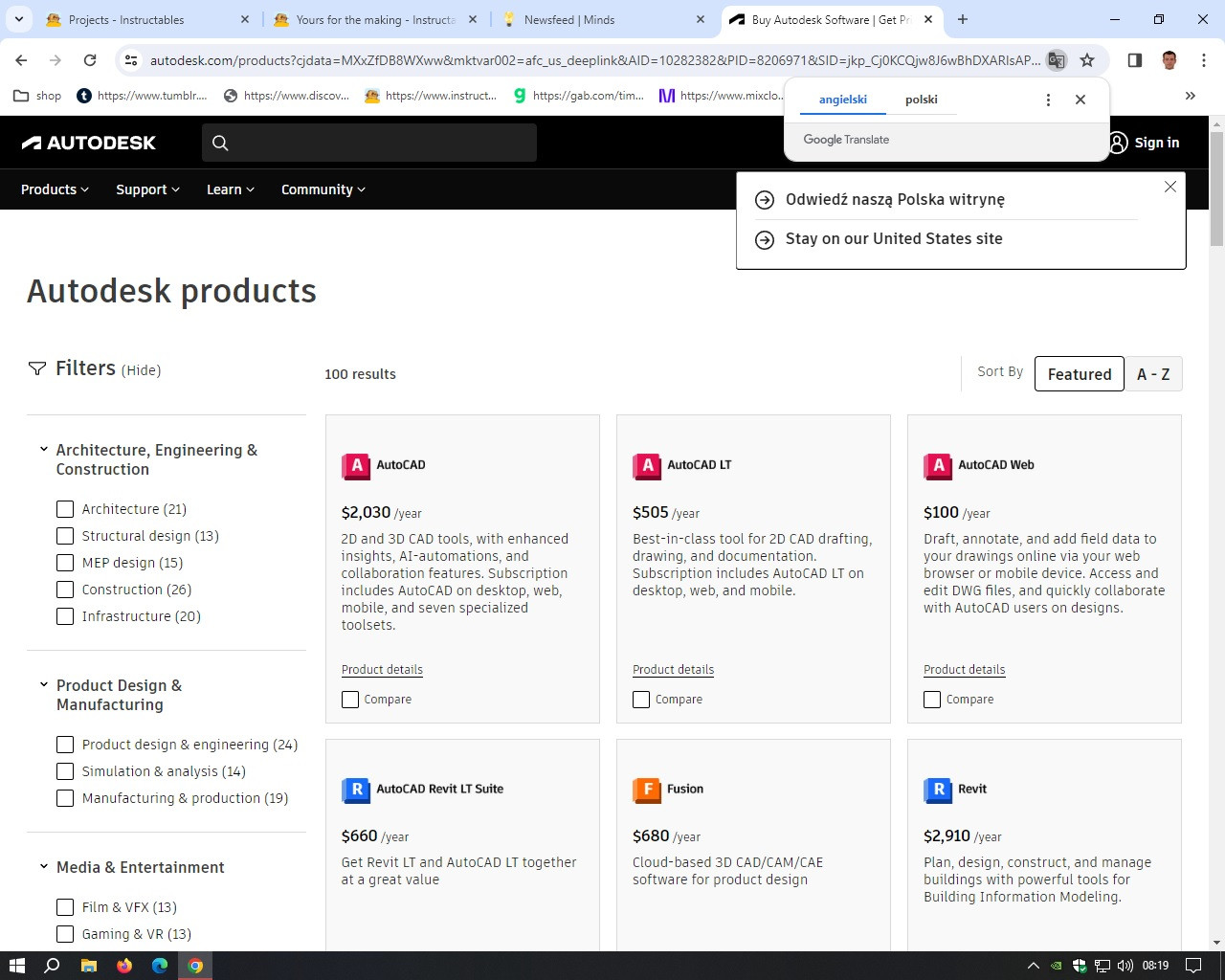
Task: Expand the Support menu
Action: point(147,189)
